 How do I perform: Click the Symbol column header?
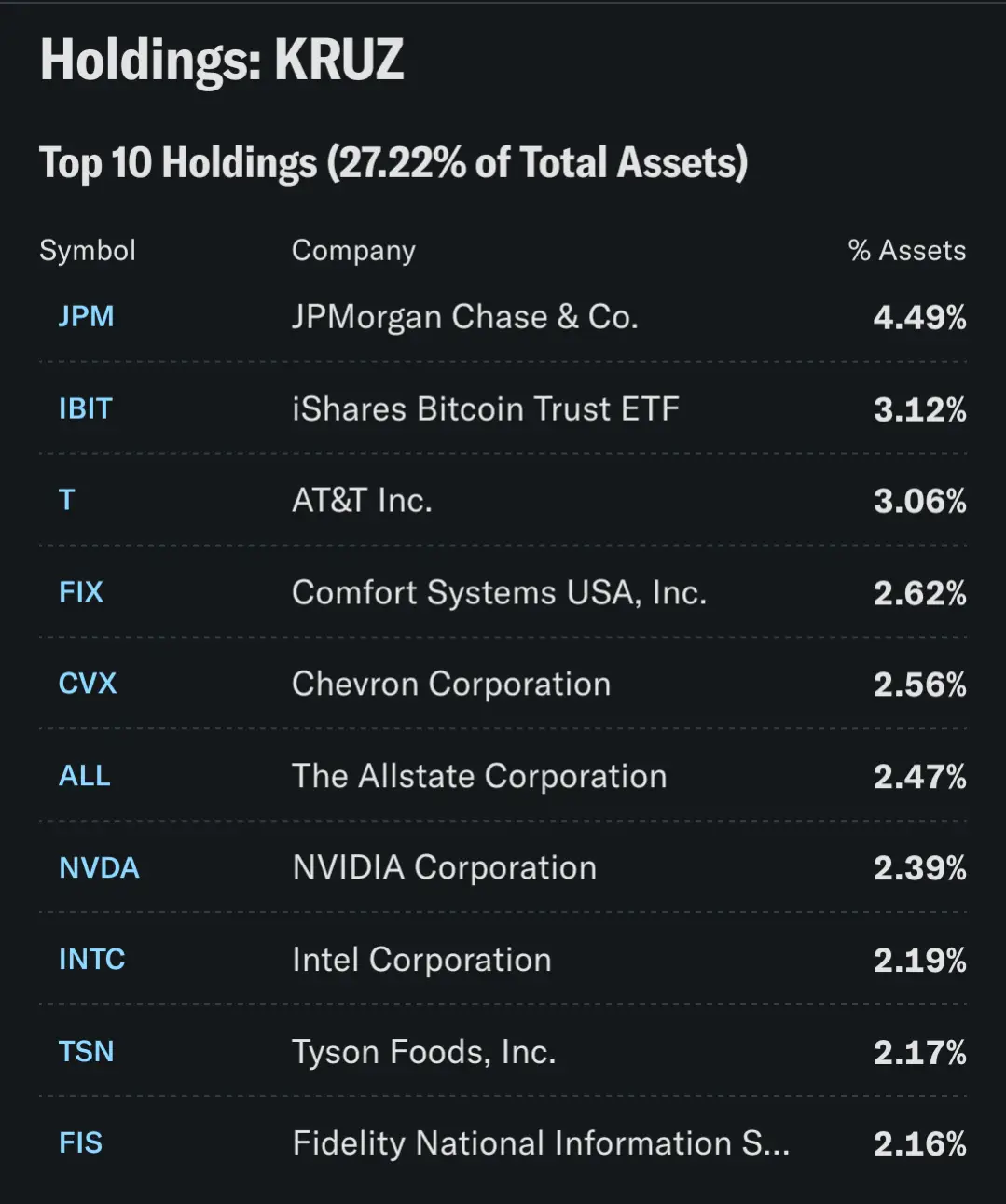tap(88, 251)
